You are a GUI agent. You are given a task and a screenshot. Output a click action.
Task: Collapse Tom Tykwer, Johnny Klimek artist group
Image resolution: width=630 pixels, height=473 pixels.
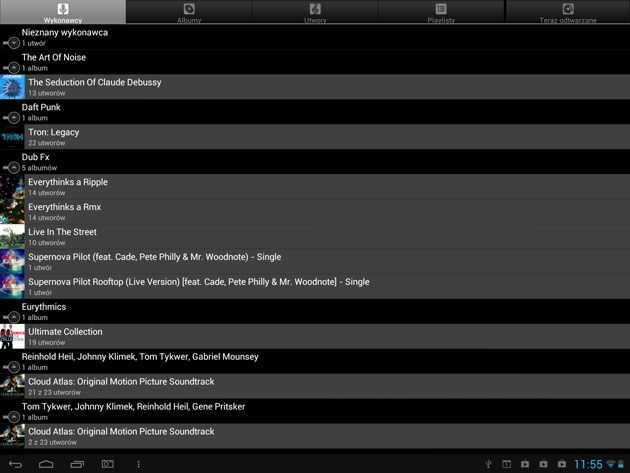[12, 417]
